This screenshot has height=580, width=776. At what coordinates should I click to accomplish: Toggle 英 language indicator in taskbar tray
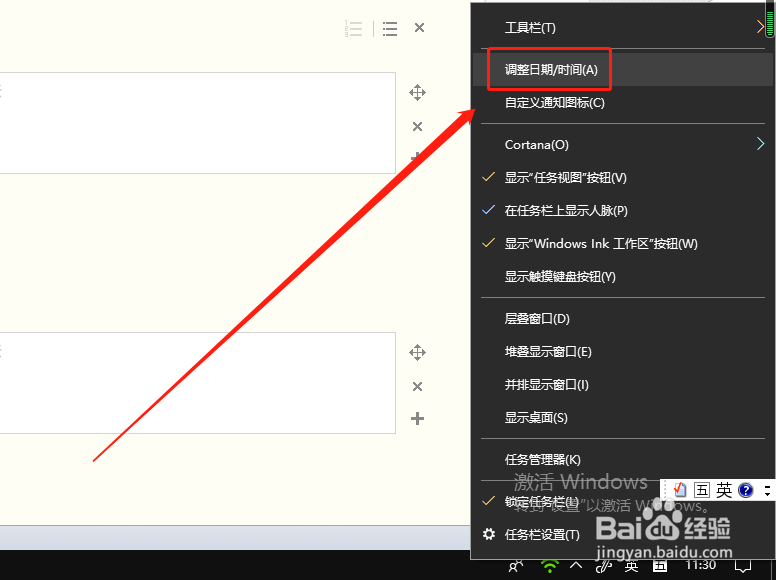click(x=631, y=567)
